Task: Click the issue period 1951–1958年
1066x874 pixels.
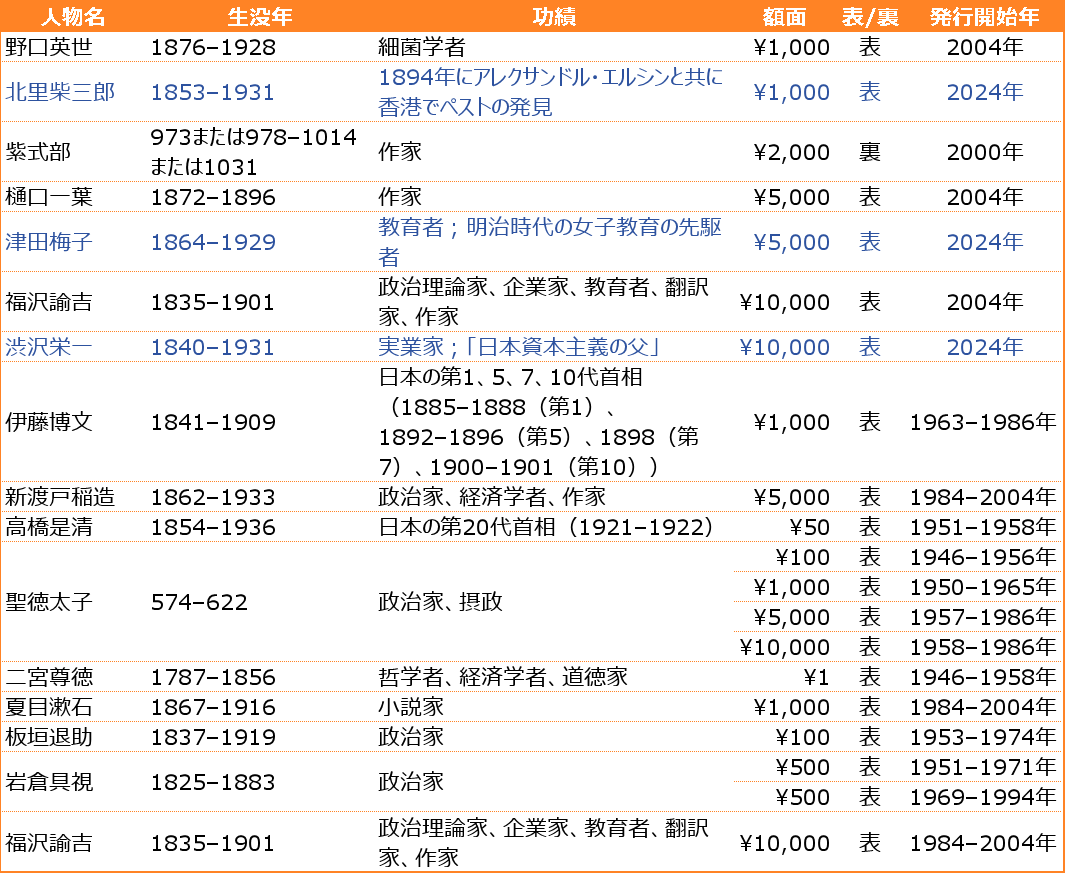Action: 983,527
